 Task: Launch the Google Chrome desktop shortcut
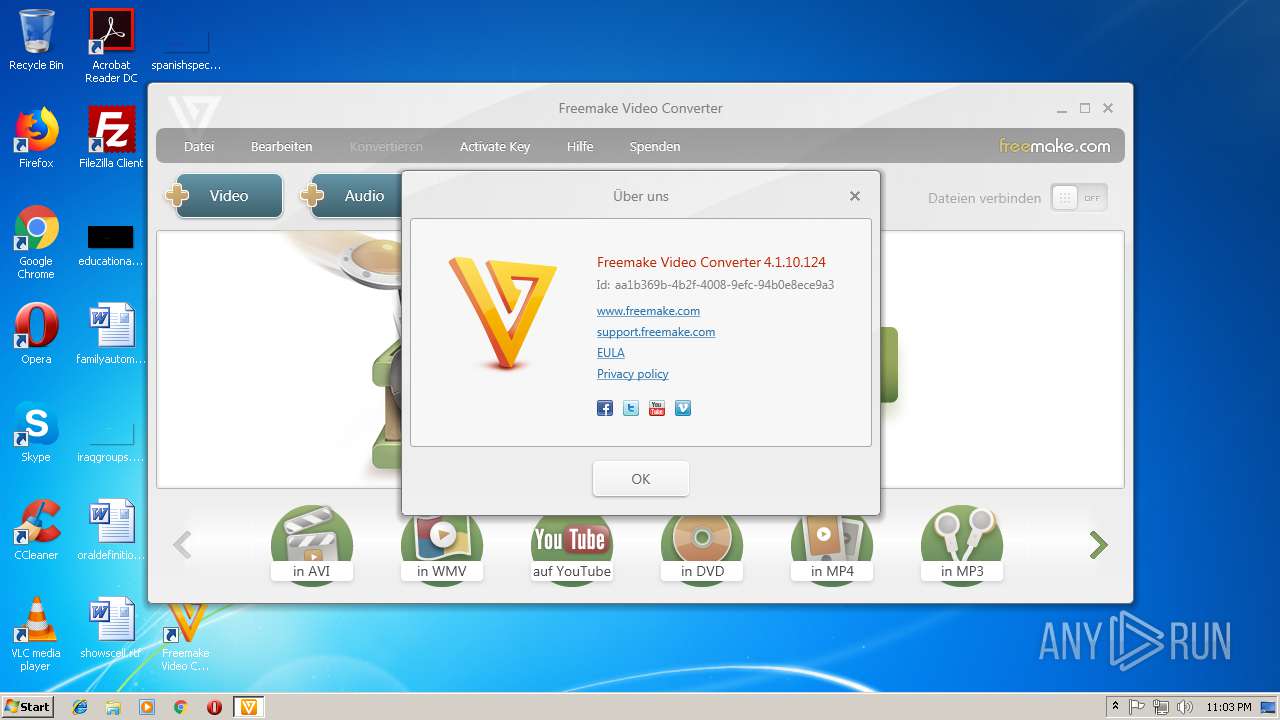36,242
